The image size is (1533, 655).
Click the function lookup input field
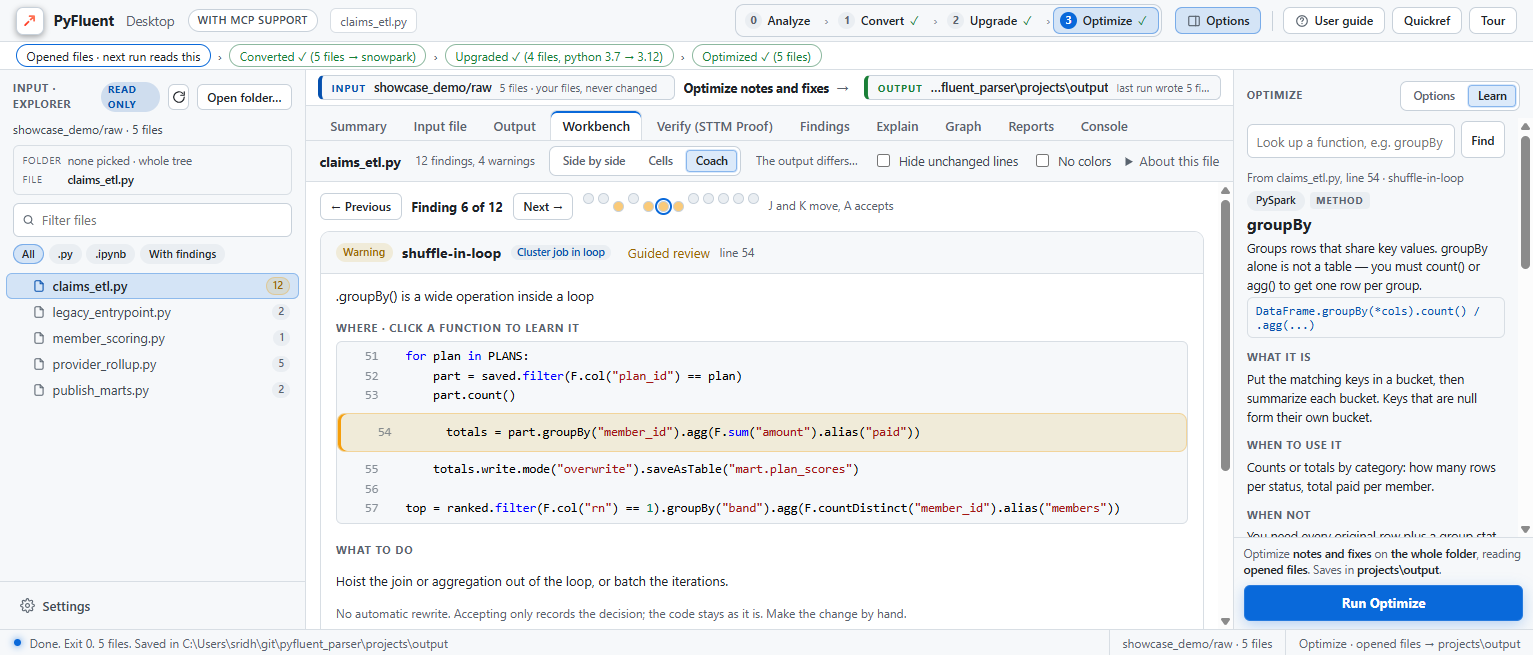pyautogui.click(x=1350, y=142)
